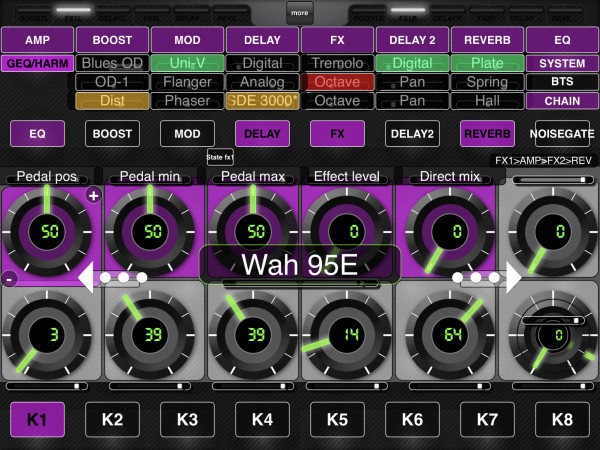Toggle the purple DELAY on/off button
This screenshot has height=450, width=600.
point(262,134)
